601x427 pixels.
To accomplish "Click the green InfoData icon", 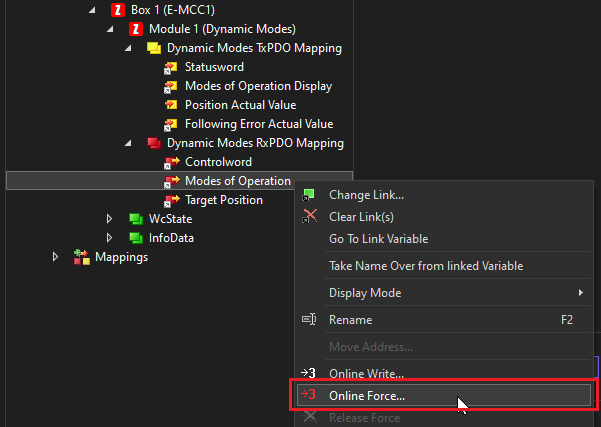I will (136, 238).
